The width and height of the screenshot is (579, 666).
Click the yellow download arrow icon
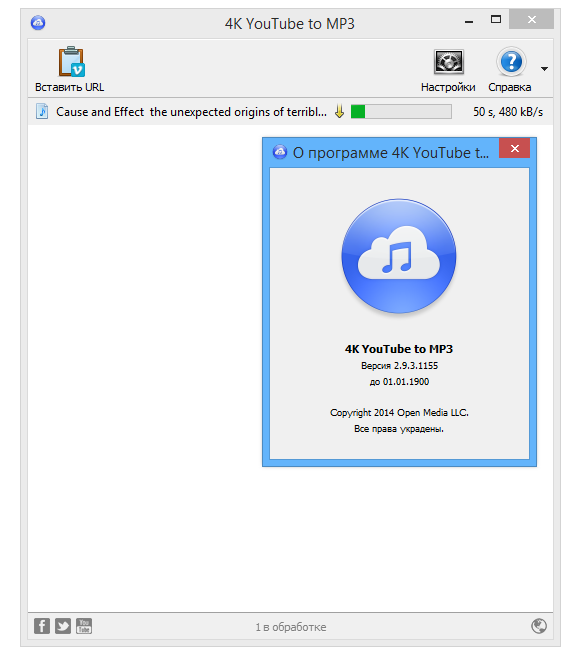coord(339,111)
